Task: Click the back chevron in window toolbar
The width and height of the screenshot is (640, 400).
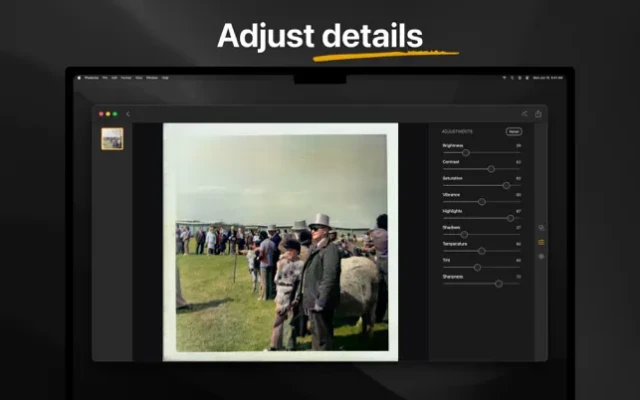Action: (128, 114)
